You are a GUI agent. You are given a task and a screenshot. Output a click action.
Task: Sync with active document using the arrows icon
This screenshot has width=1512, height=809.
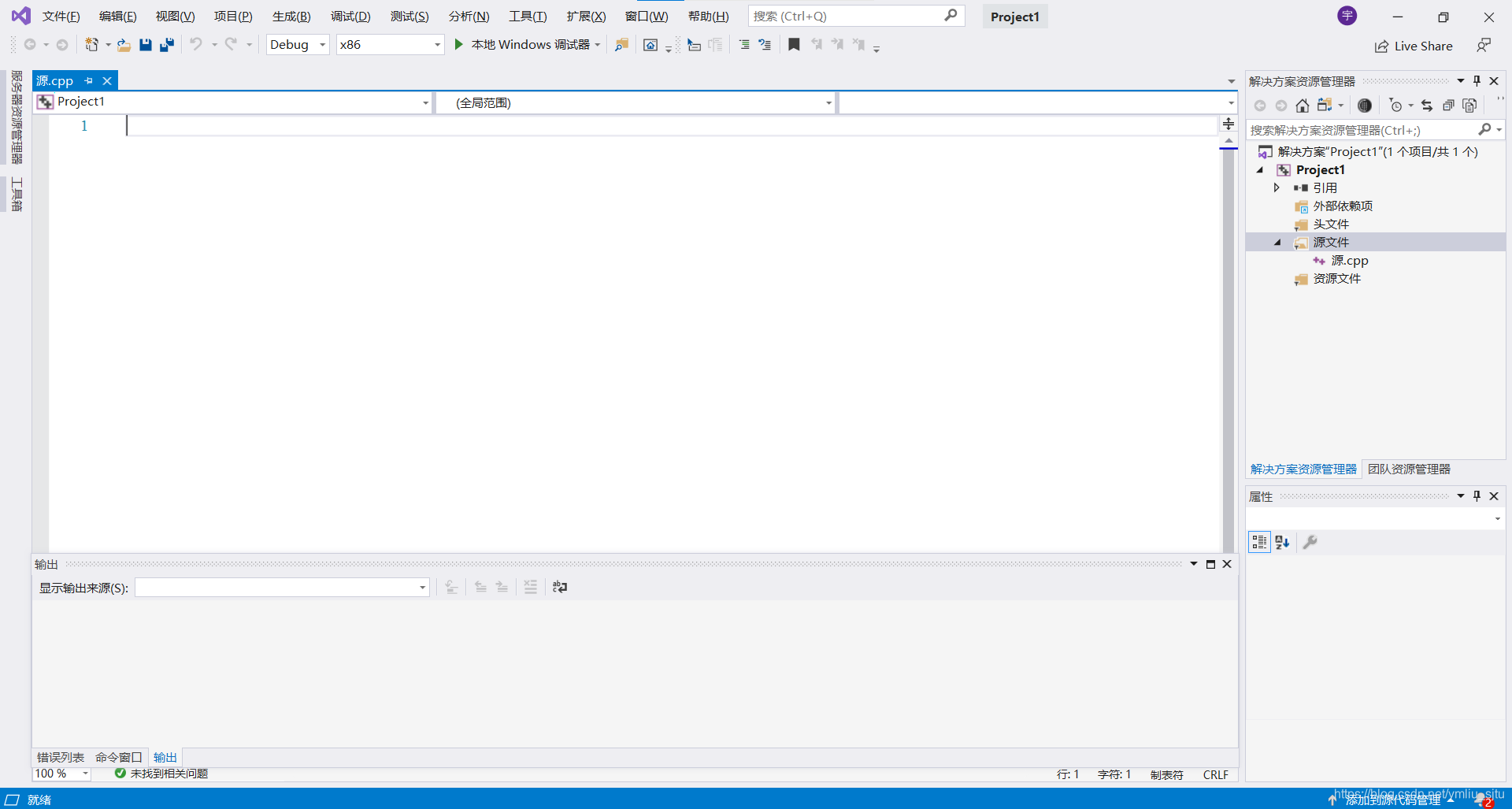(x=1427, y=106)
